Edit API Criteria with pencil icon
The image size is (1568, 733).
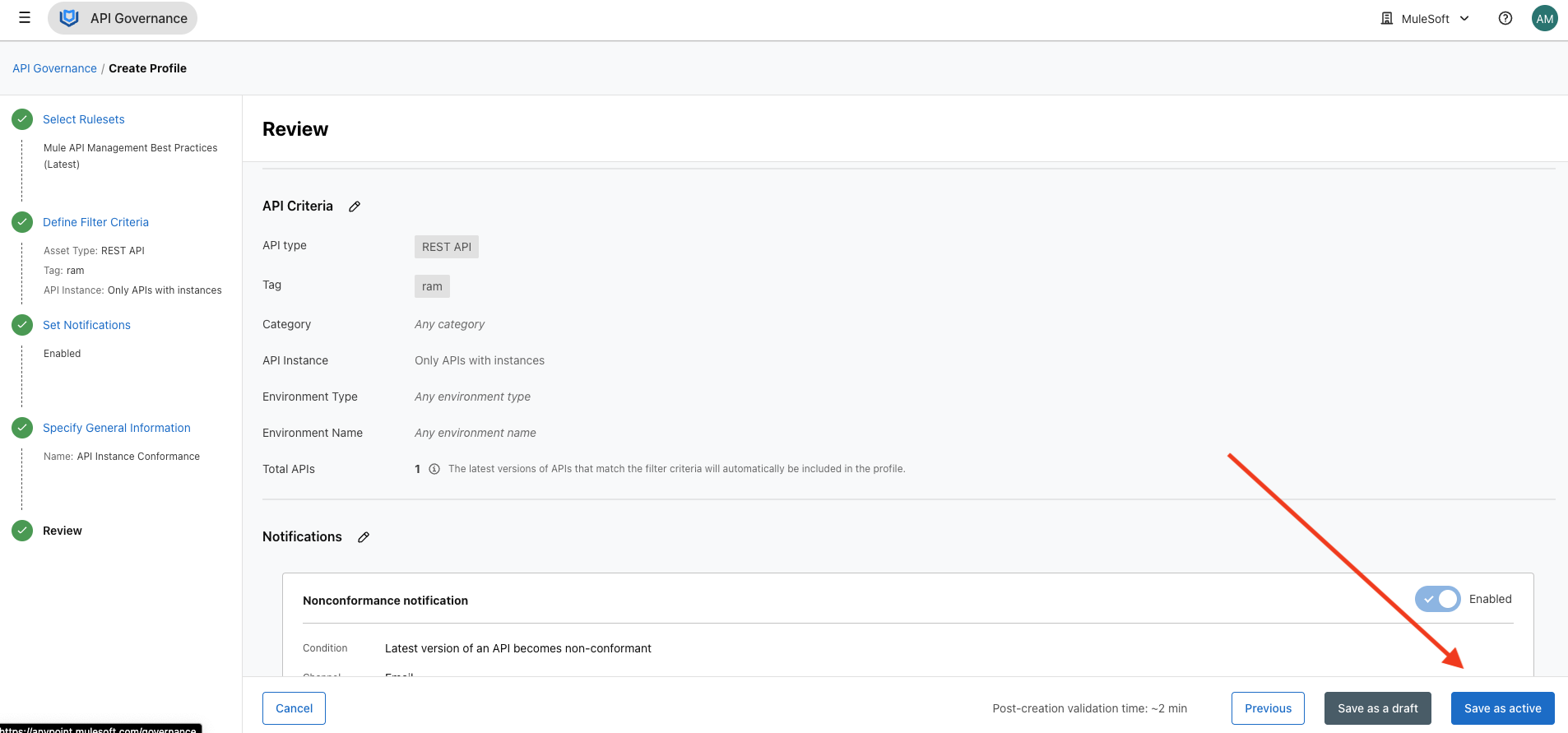(355, 206)
